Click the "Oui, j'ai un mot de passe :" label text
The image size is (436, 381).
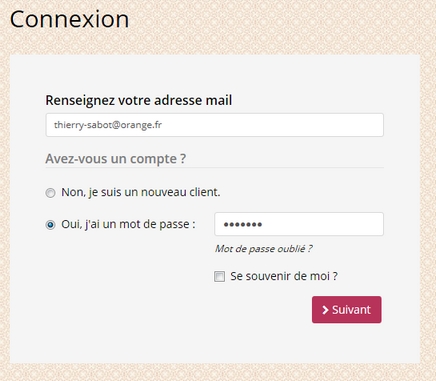coord(128,224)
